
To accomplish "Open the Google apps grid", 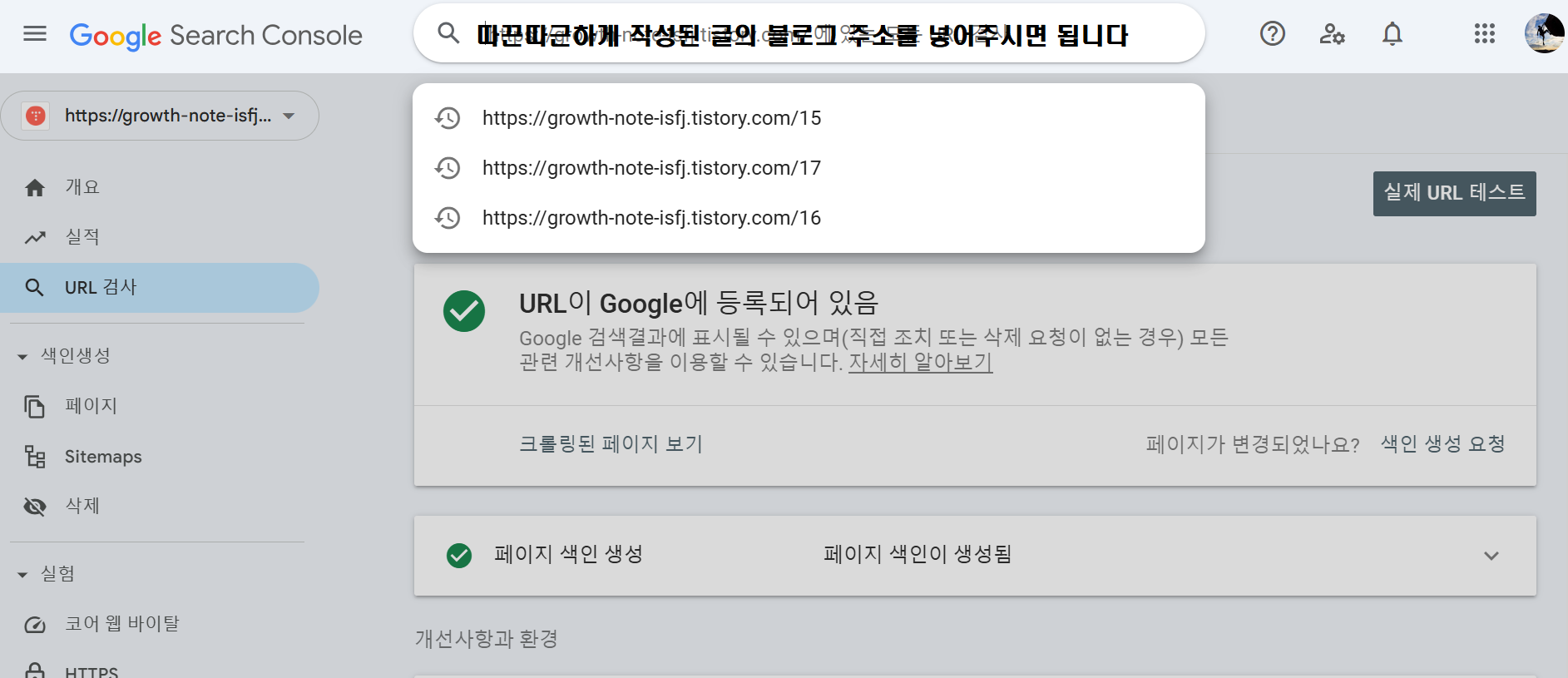I will click(x=1485, y=34).
